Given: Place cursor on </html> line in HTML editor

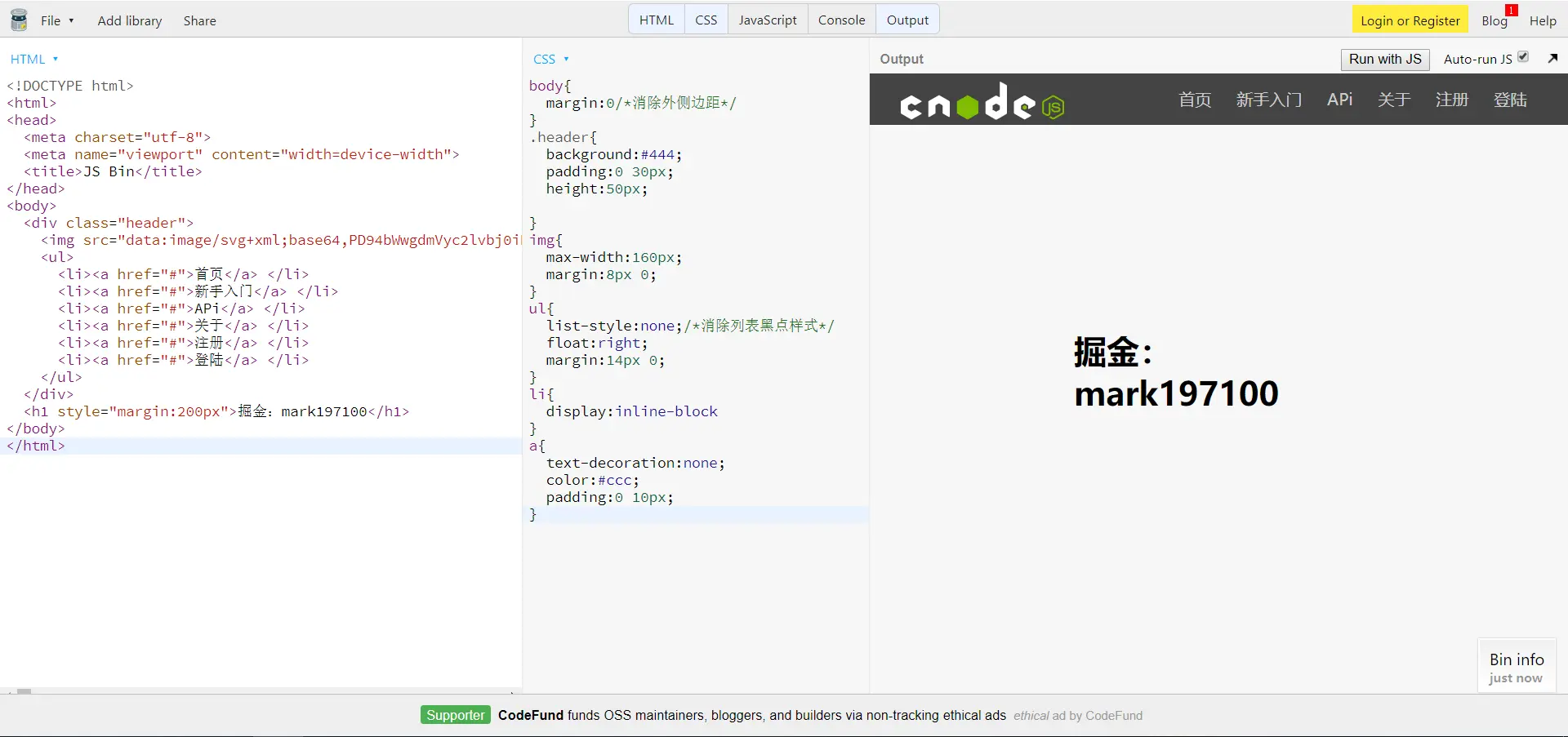Looking at the screenshot, I should (36, 446).
